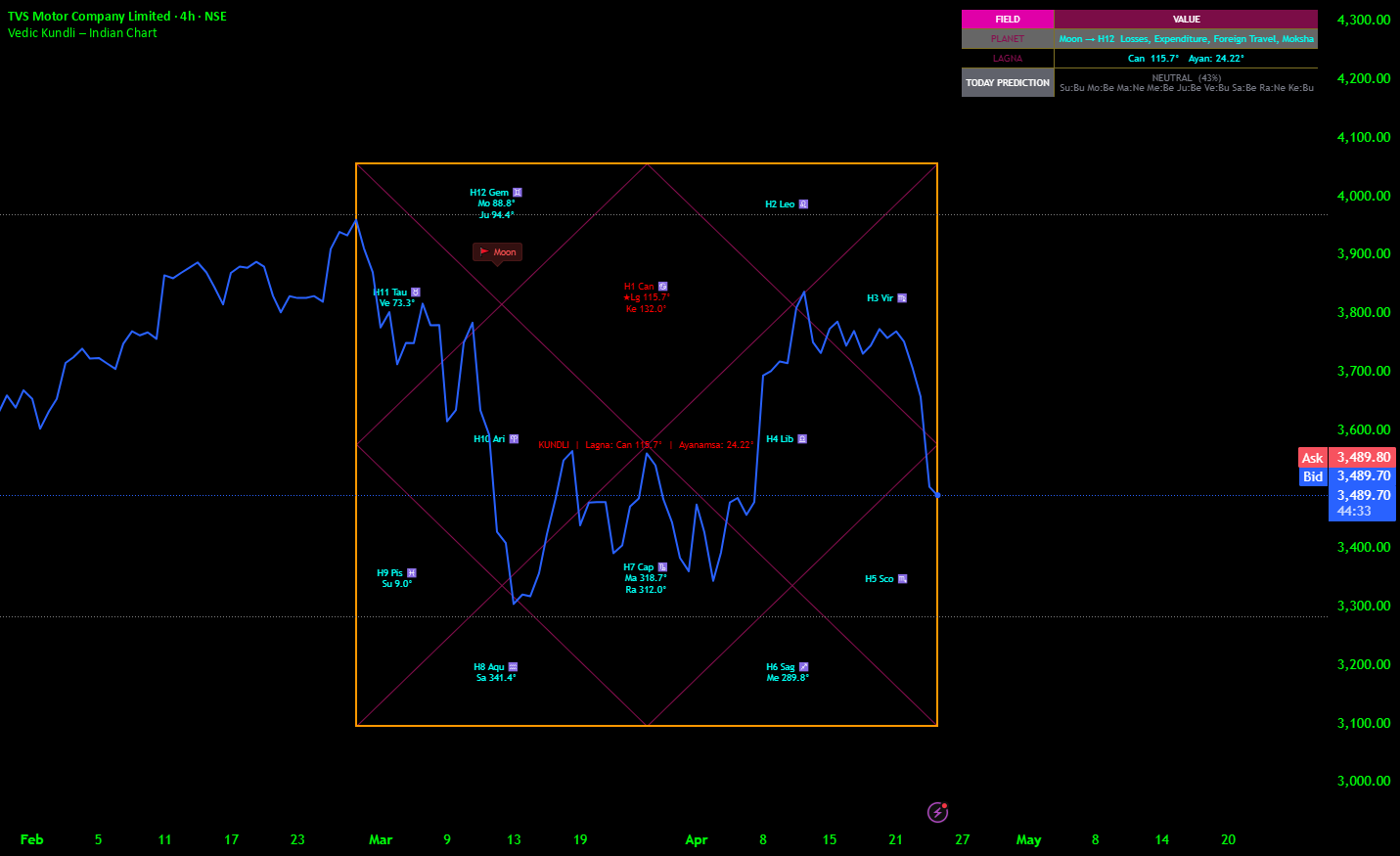The image size is (1400, 856).
Task: Click the Cancer zodiac icon beside H1 Can
Action: coord(662,287)
